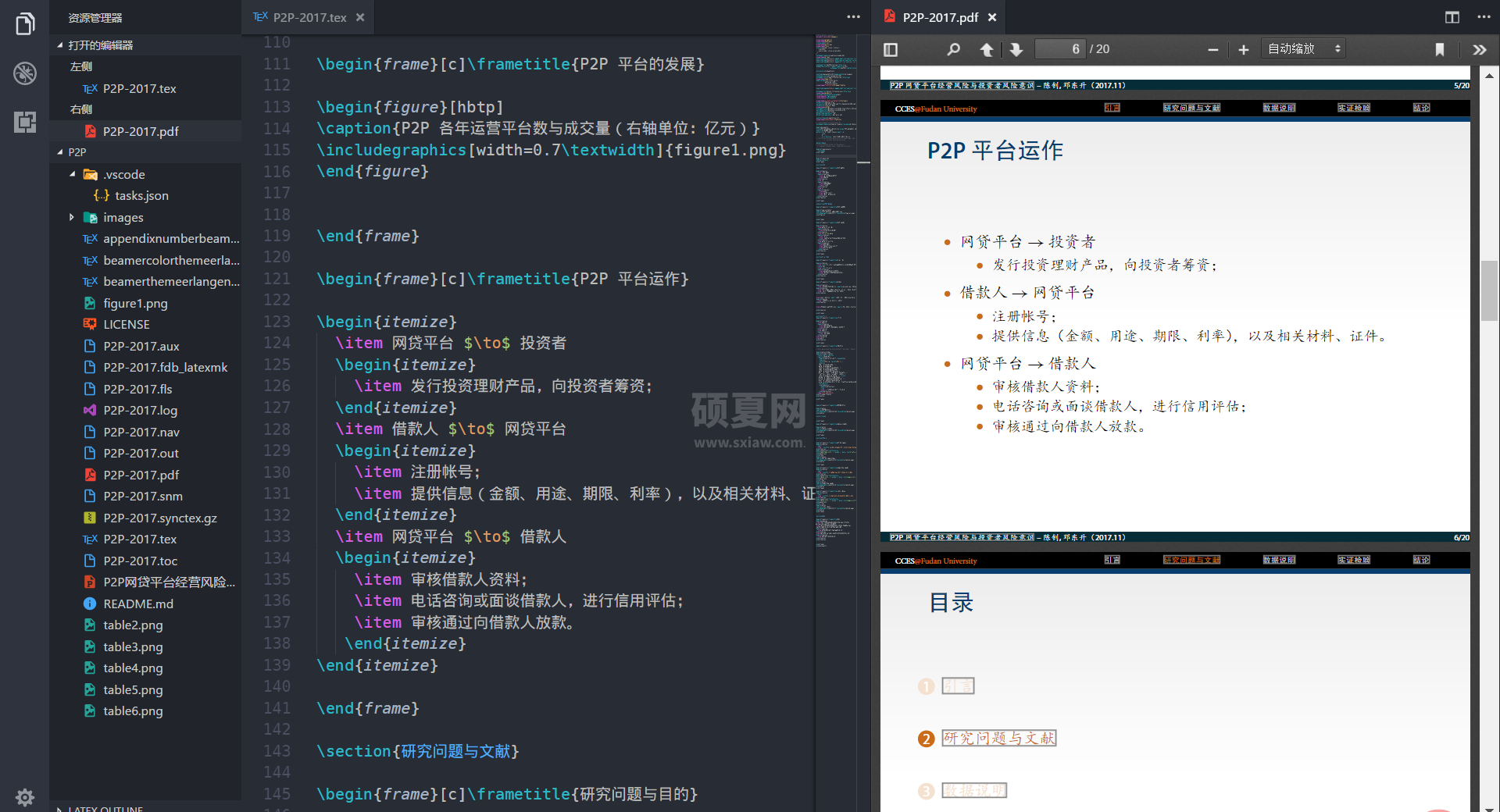Close the P2P-2017.pdf tab
This screenshot has height=812, width=1500.
[992, 17]
